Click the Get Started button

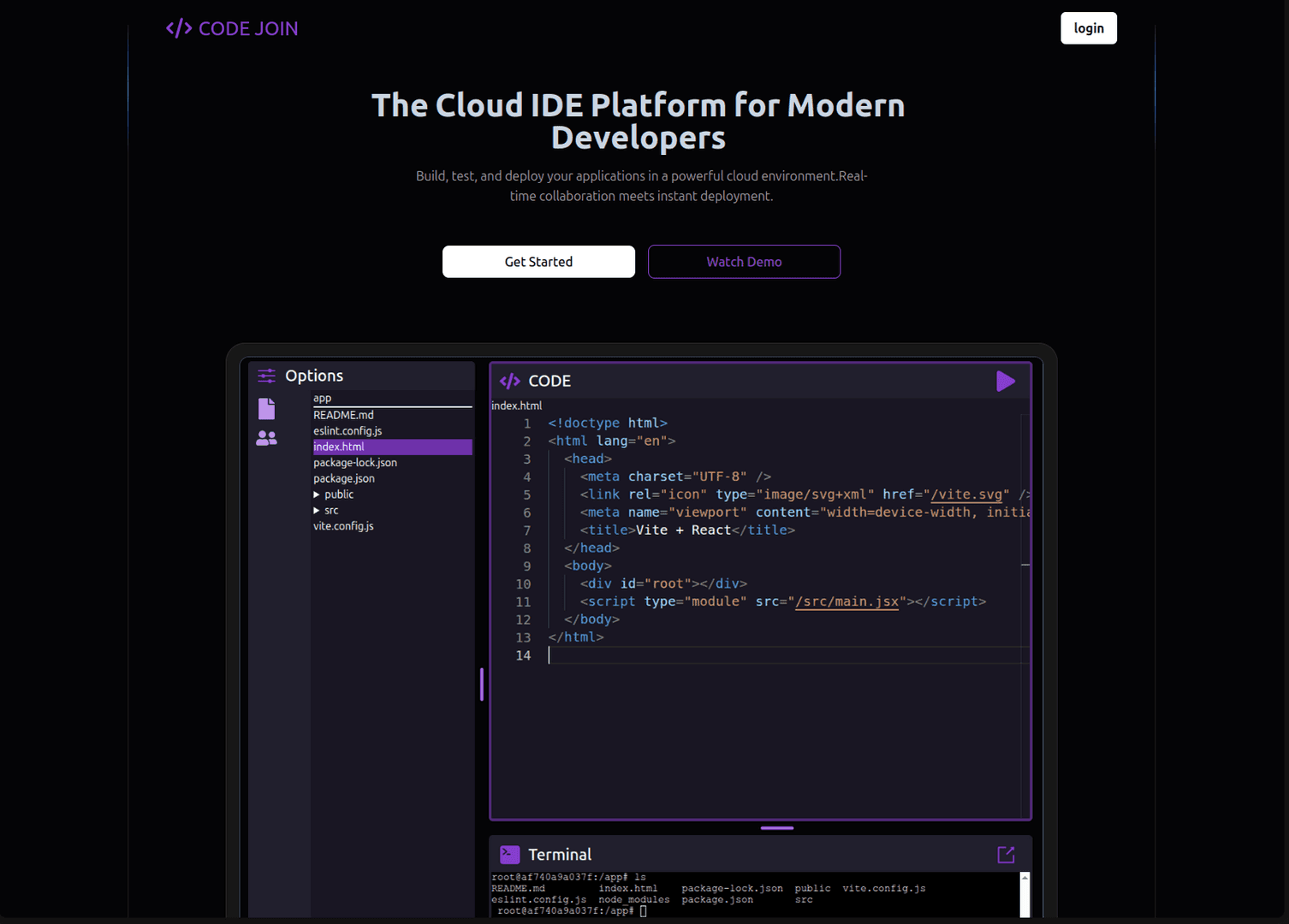538,262
